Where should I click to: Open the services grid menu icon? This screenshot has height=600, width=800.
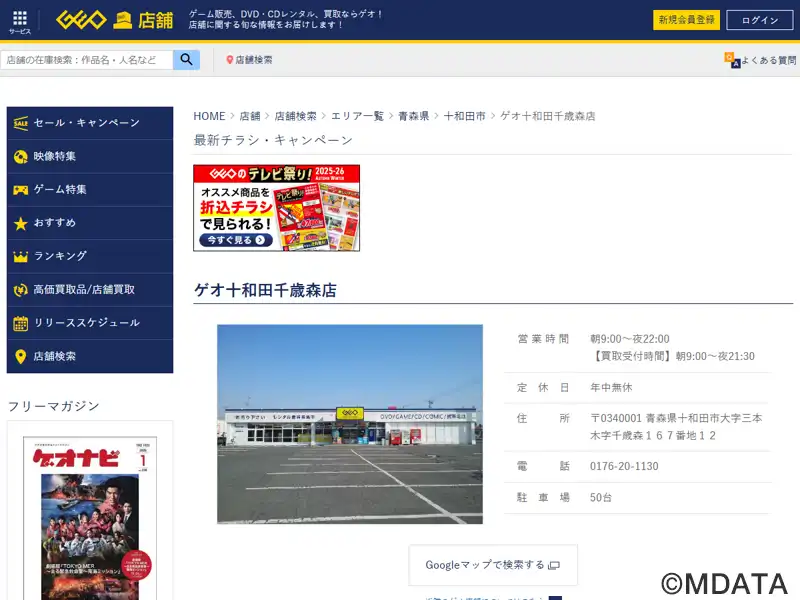[x=20, y=20]
